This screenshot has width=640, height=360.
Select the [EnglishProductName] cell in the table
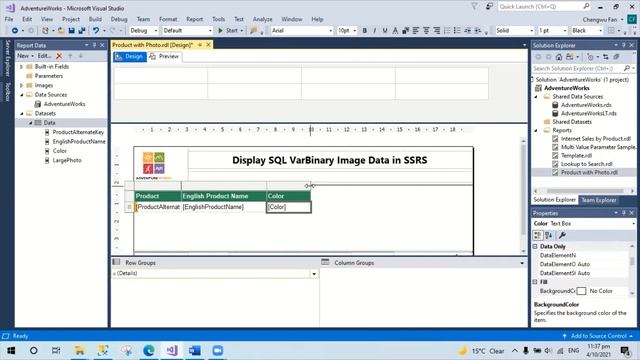pyautogui.click(x=224, y=207)
